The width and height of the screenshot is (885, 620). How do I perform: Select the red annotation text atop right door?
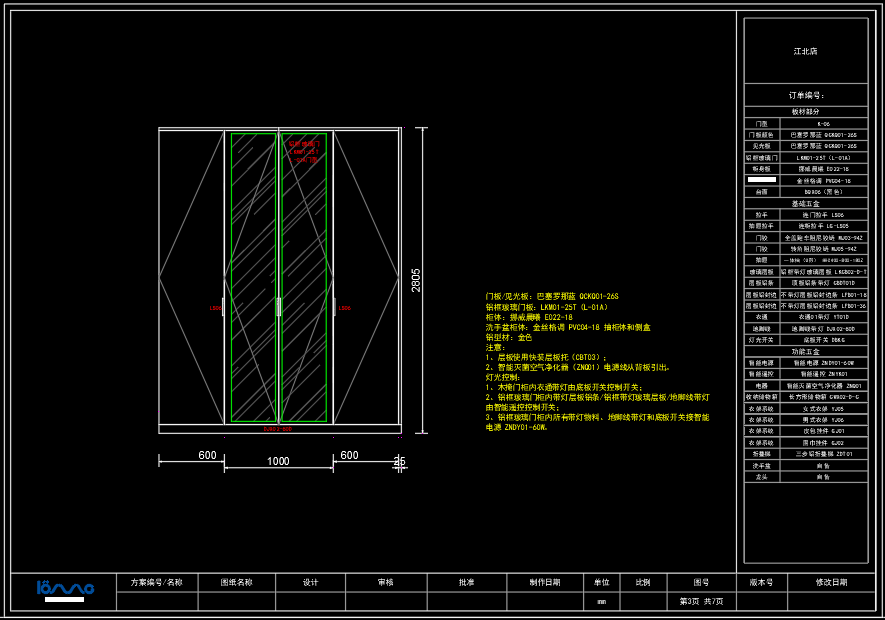point(304,151)
